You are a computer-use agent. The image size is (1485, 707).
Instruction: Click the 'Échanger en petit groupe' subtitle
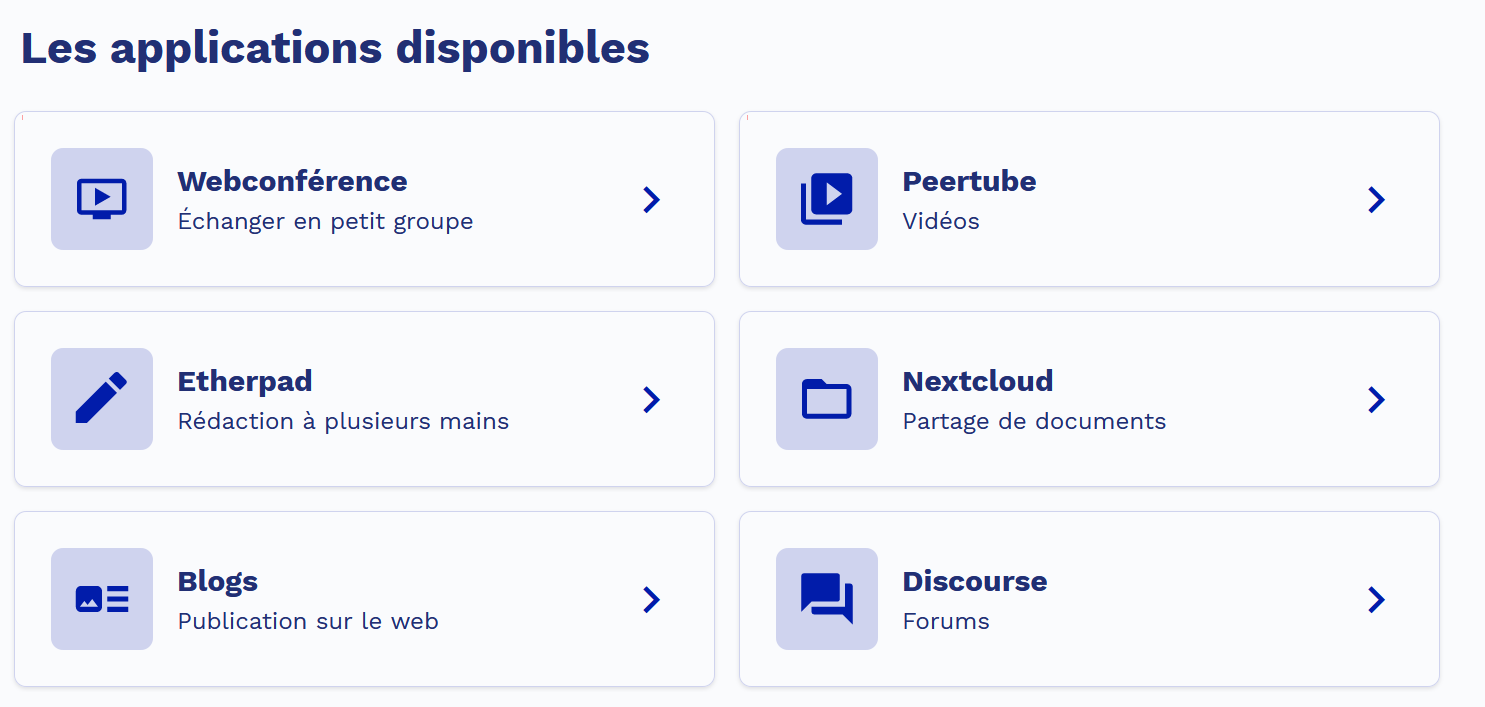(x=325, y=221)
